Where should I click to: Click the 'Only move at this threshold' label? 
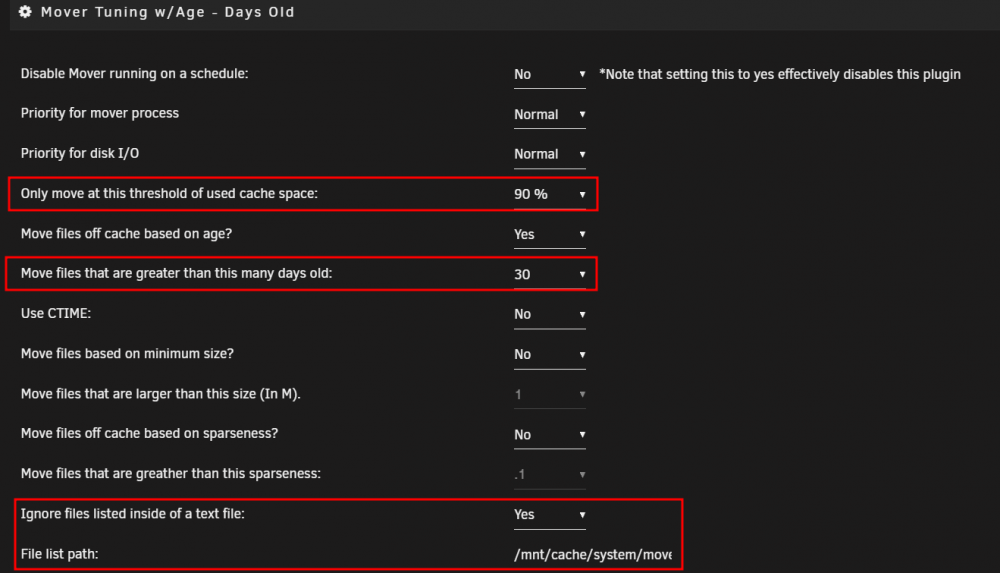(169, 193)
